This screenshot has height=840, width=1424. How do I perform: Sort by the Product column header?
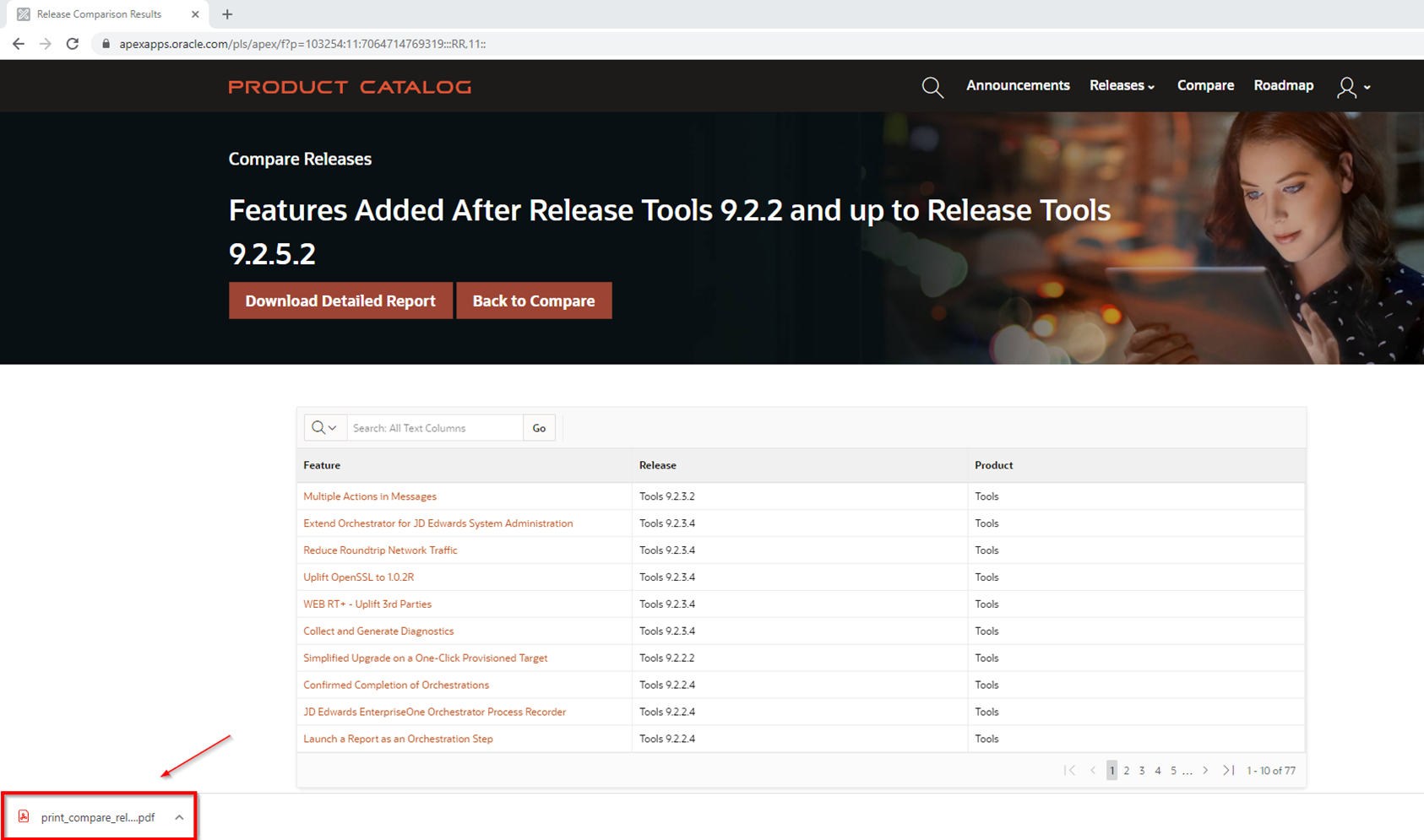click(993, 465)
